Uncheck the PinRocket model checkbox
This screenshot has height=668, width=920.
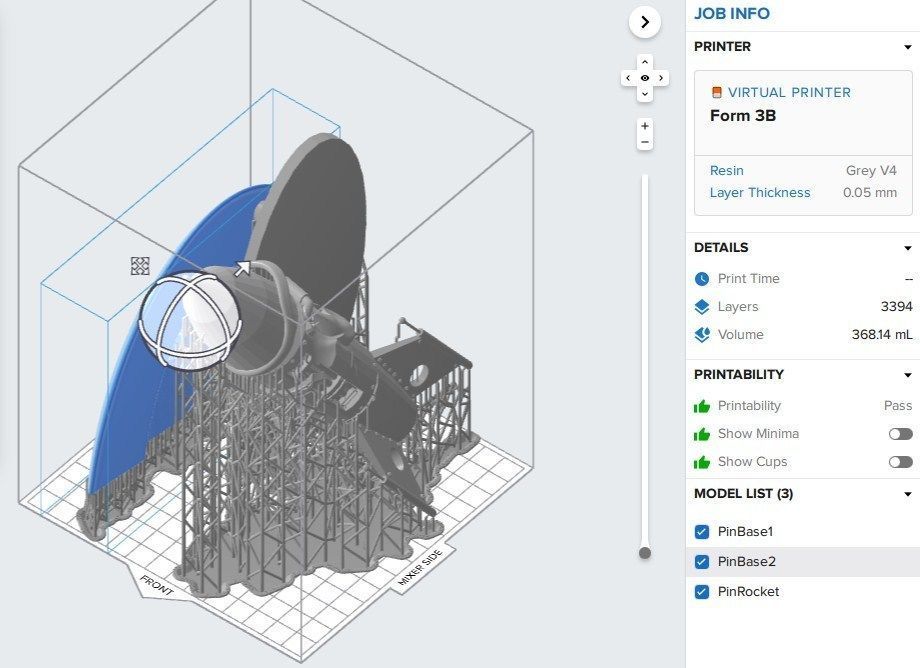tap(702, 592)
